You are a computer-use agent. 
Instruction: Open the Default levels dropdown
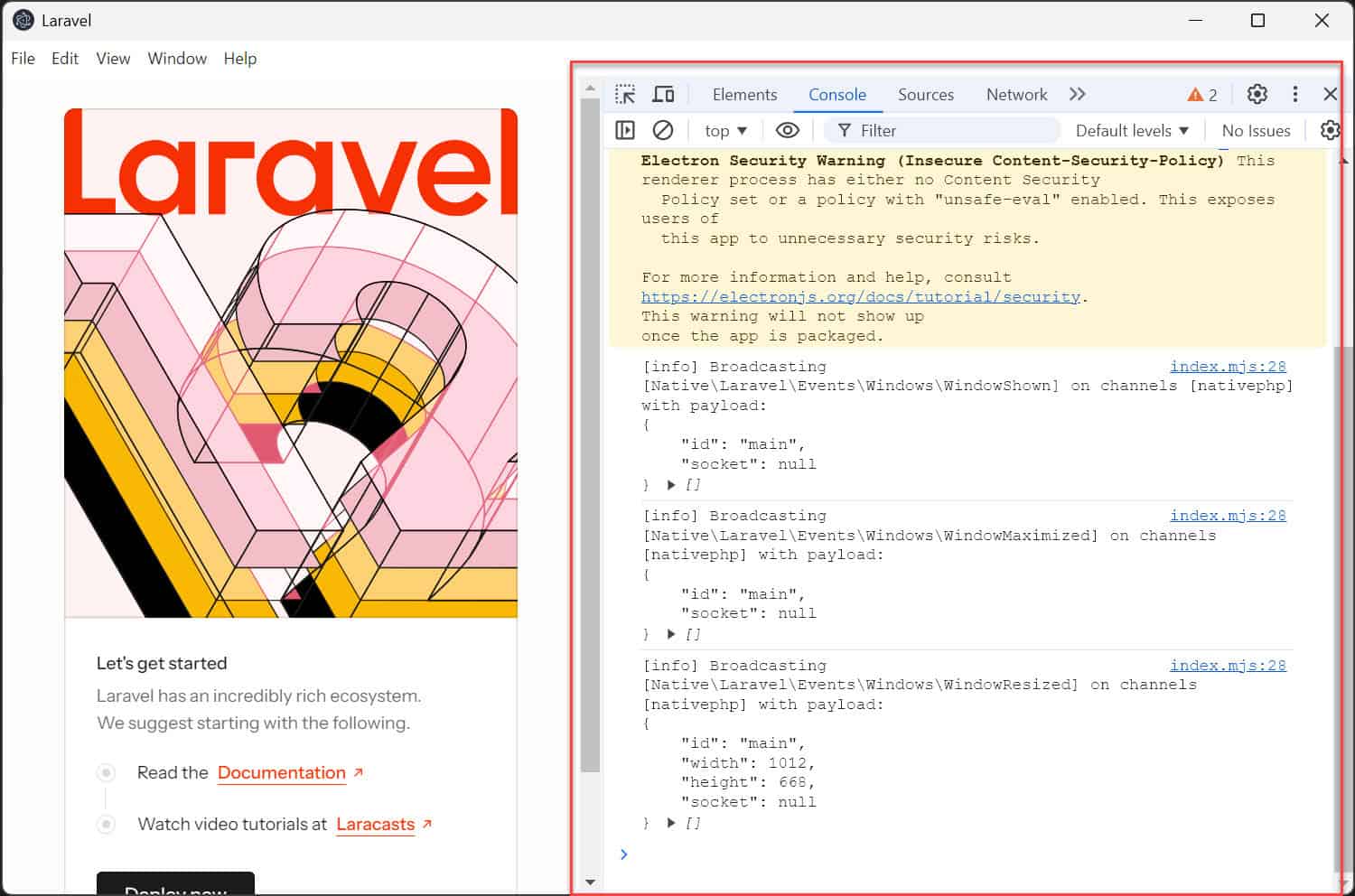click(x=1132, y=131)
